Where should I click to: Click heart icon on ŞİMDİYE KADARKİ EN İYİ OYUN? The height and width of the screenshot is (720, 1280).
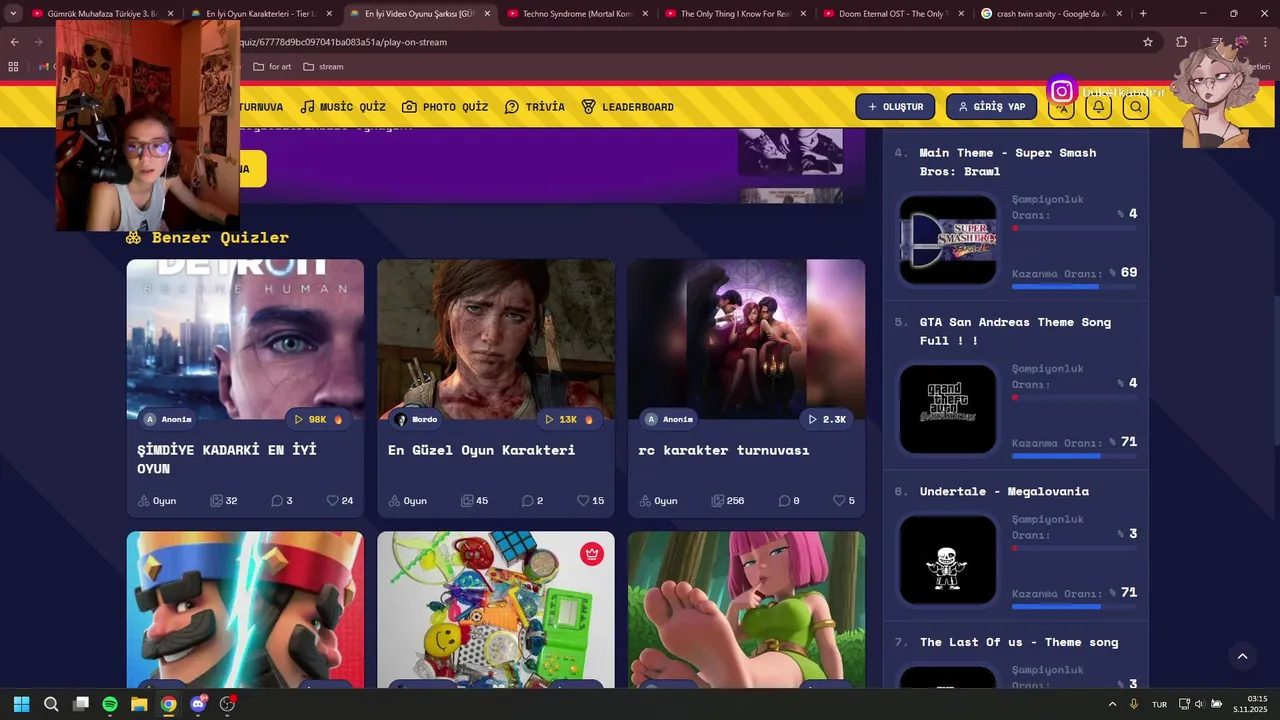tap(333, 501)
